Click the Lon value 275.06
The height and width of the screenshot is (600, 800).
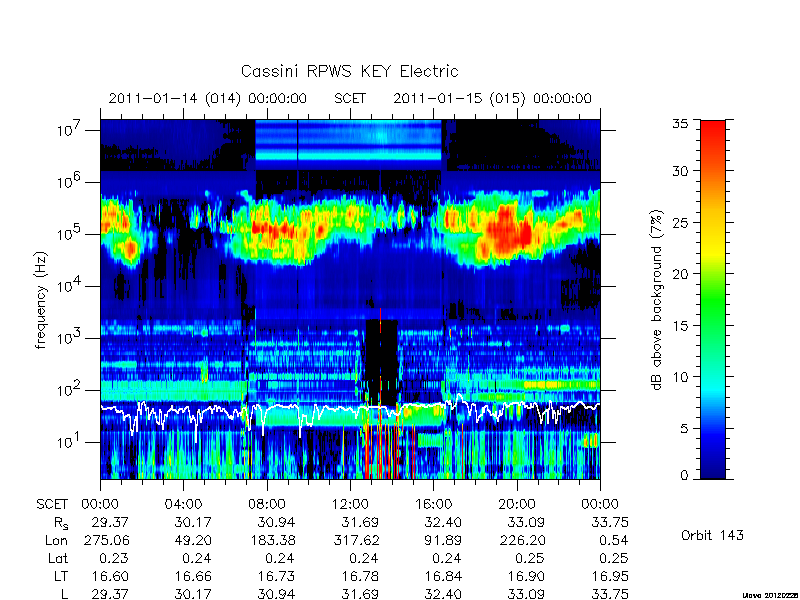(107, 540)
